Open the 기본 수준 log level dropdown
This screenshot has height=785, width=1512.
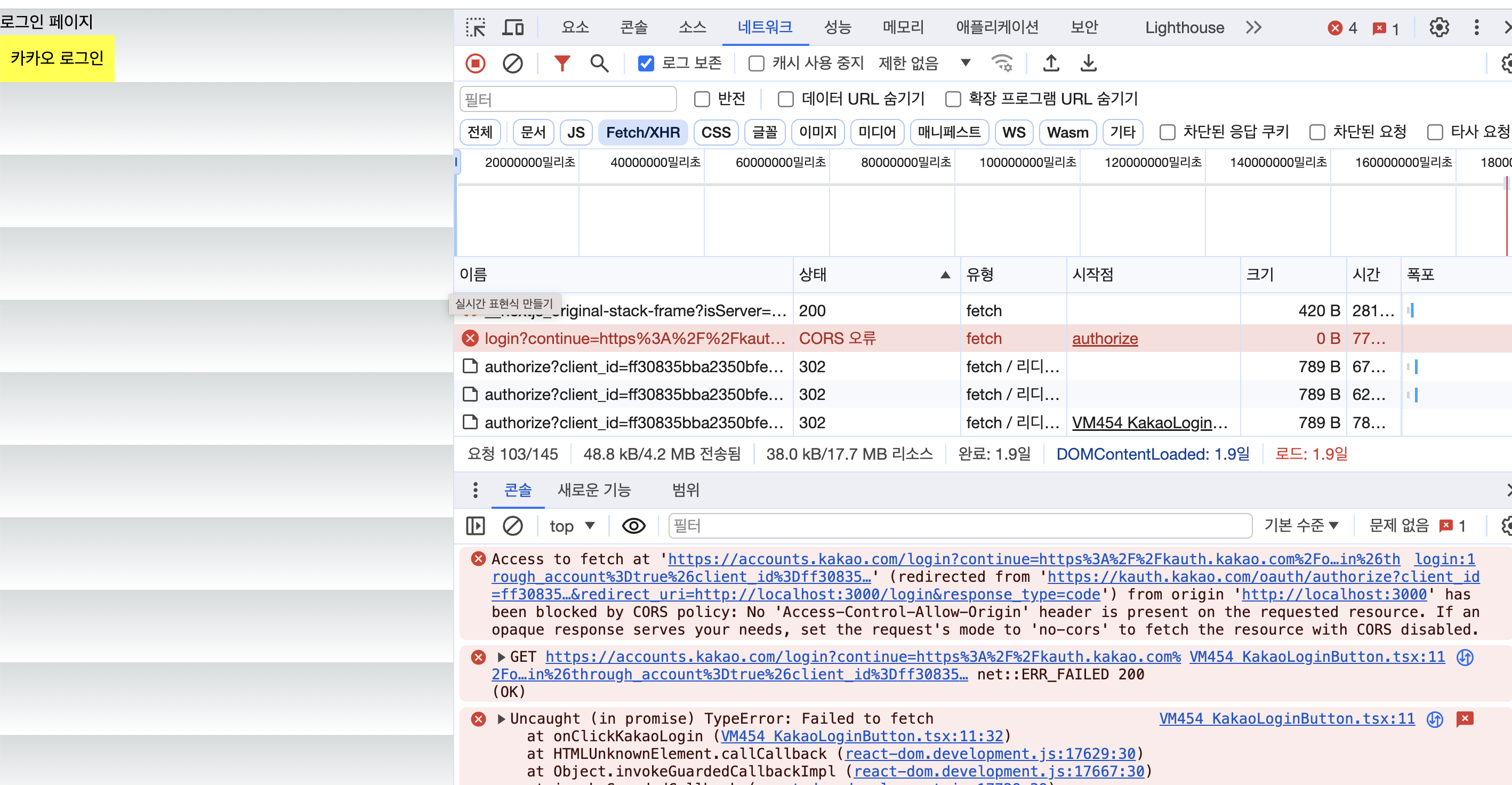(1301, 525)
